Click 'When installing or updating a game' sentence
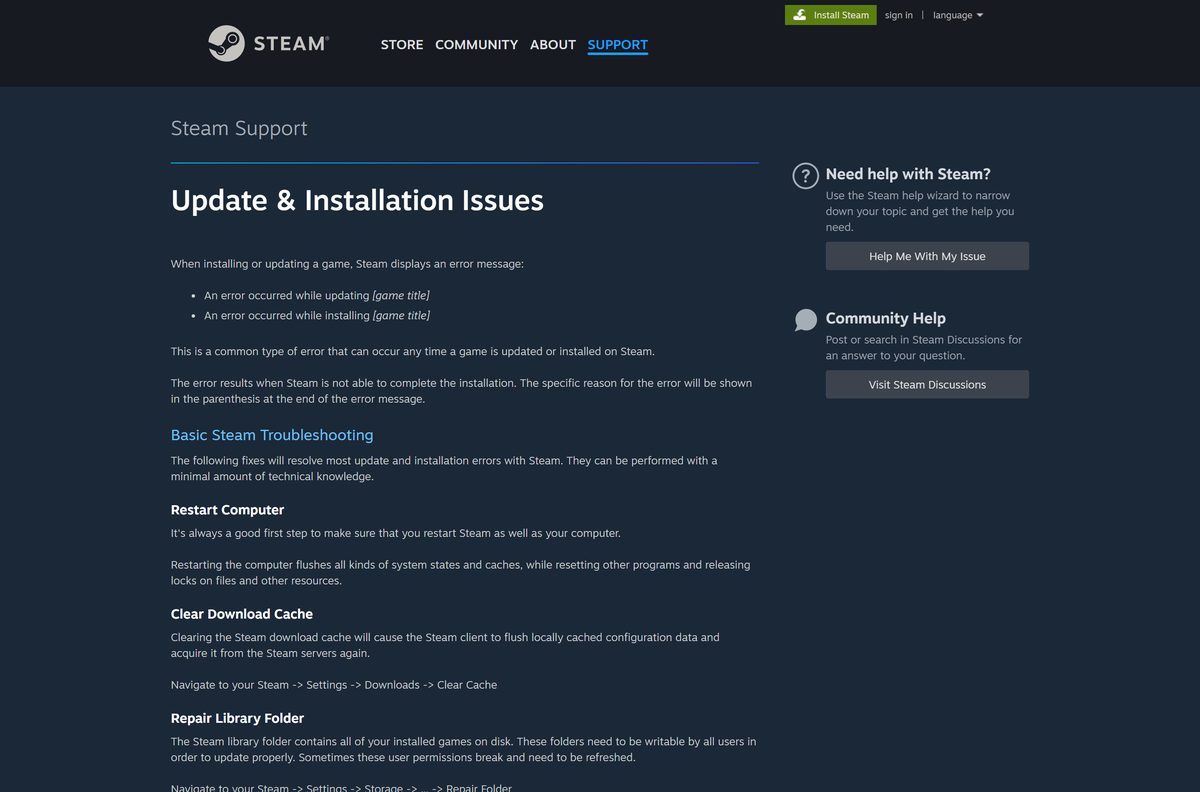 (347, 264)
